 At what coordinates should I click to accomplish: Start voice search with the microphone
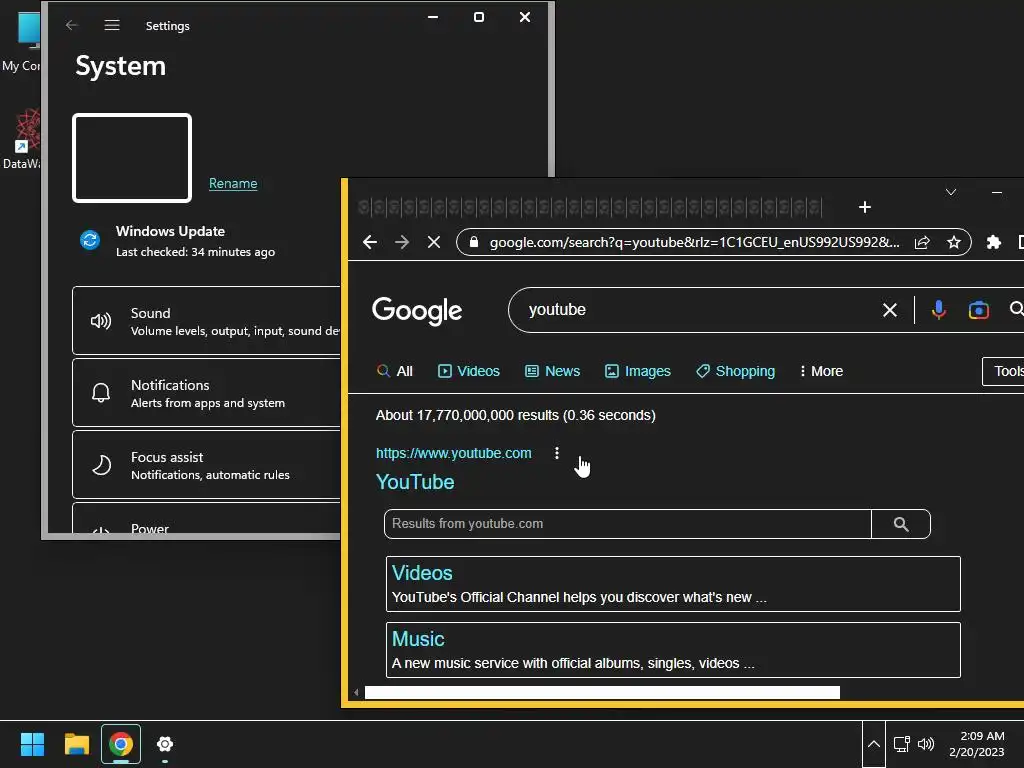[x=938, y=310]
